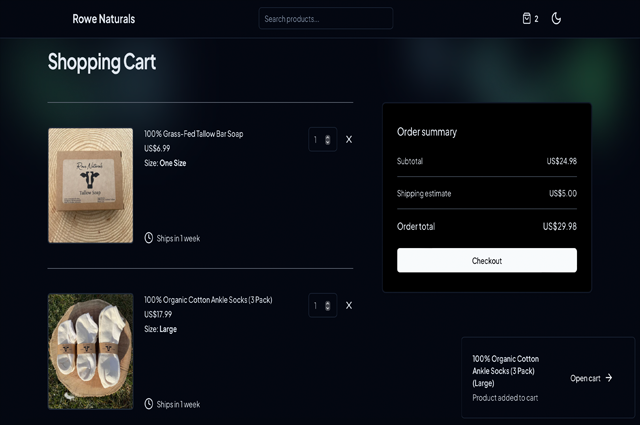Click clock icon under Ankle Socks
Image resolution: width=640 pixels, height=425 pixels.
149,404
